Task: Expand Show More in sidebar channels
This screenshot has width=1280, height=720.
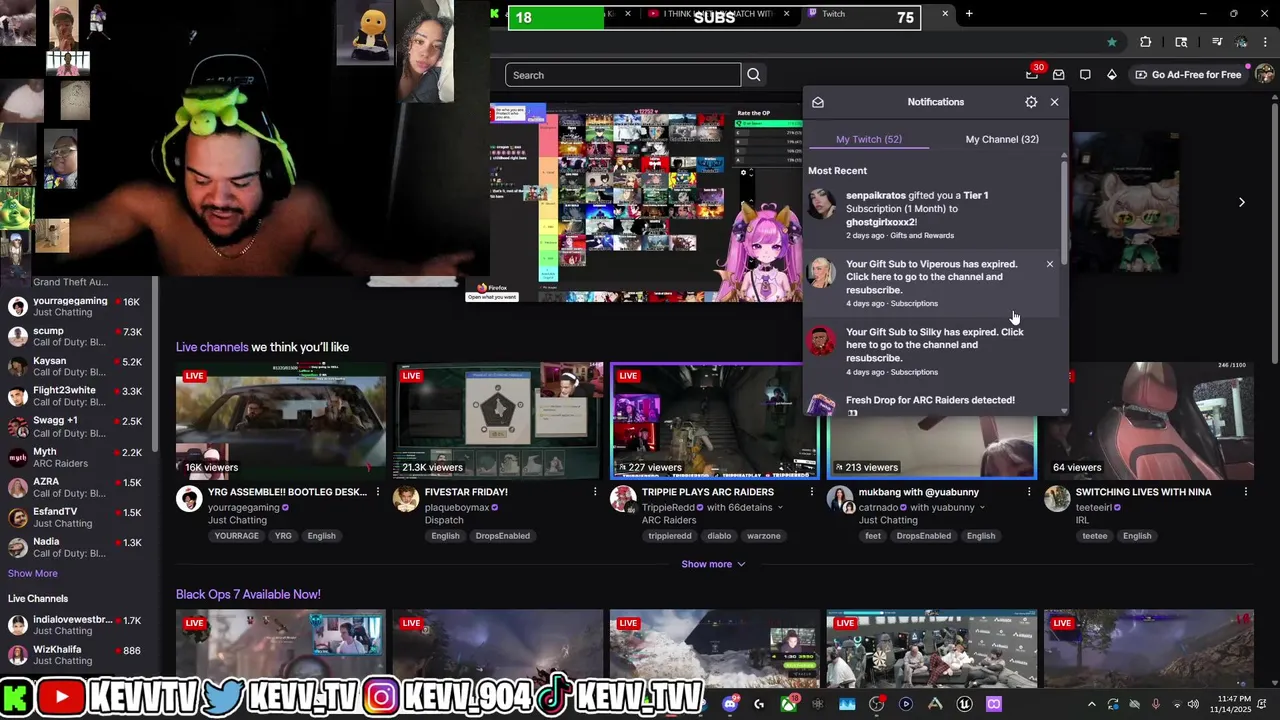Action: point(33,573)
